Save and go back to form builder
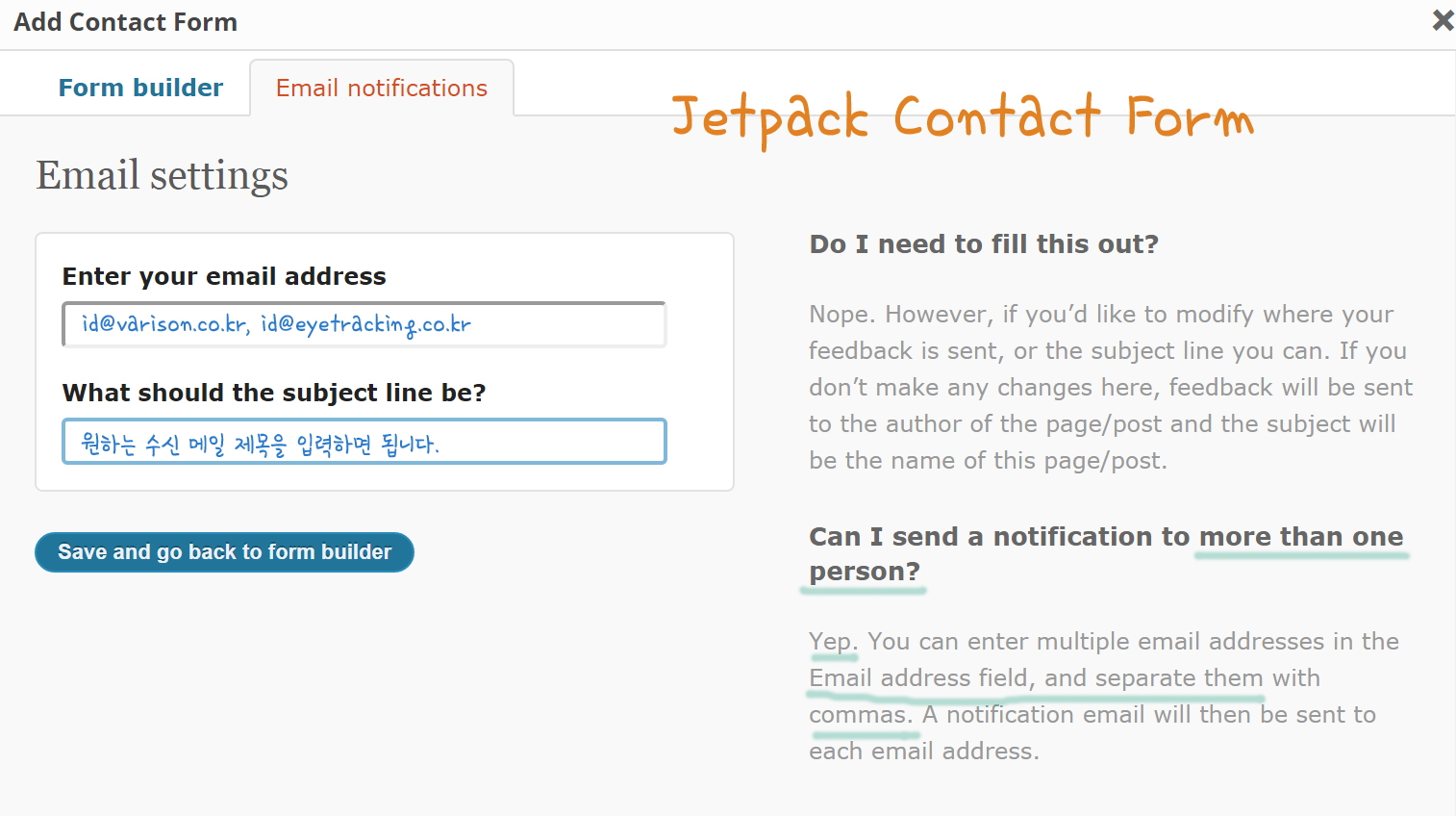 (x=224, y=552)
